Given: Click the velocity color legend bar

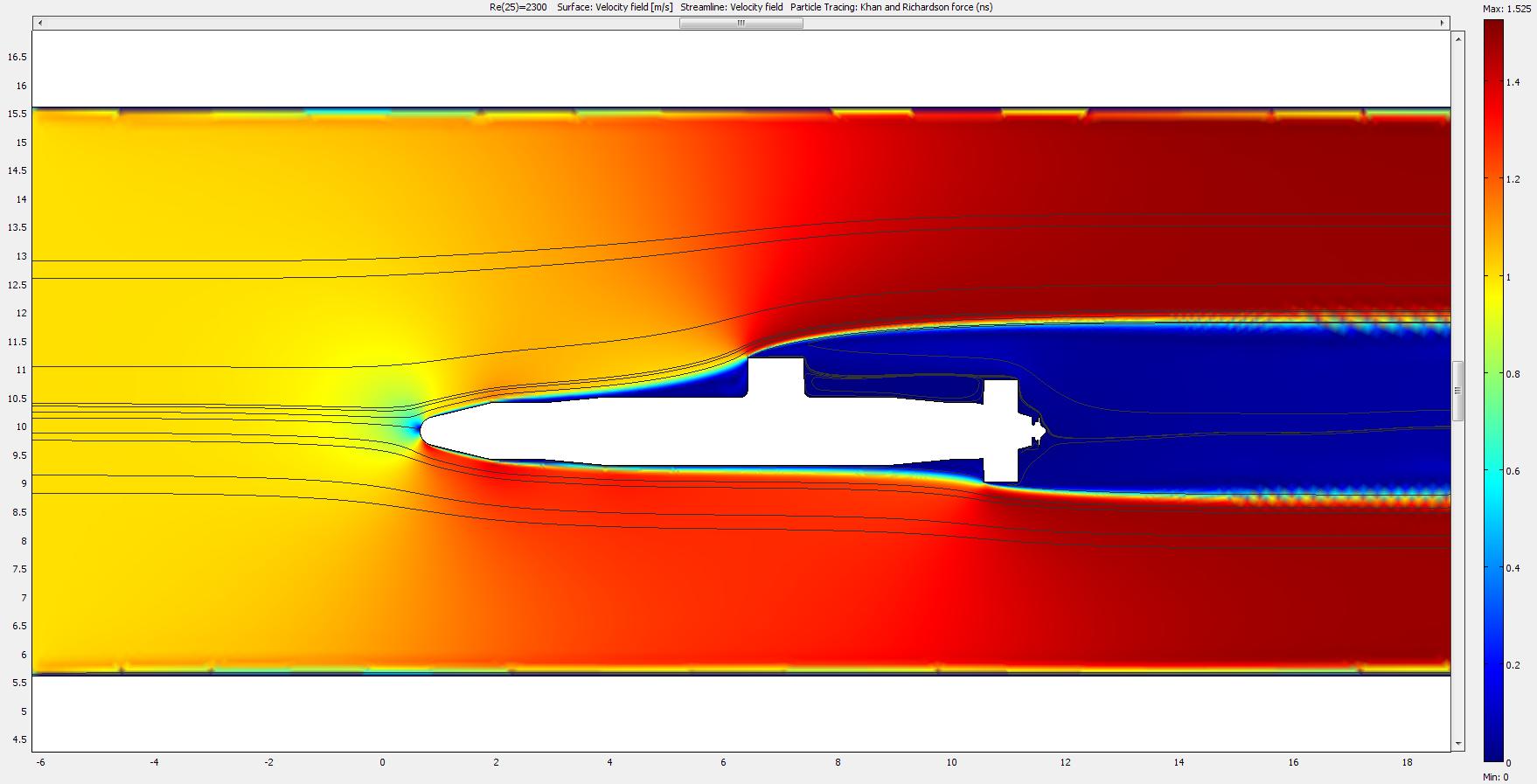Looking at the screenshot, I should [x=1494, y=391].
